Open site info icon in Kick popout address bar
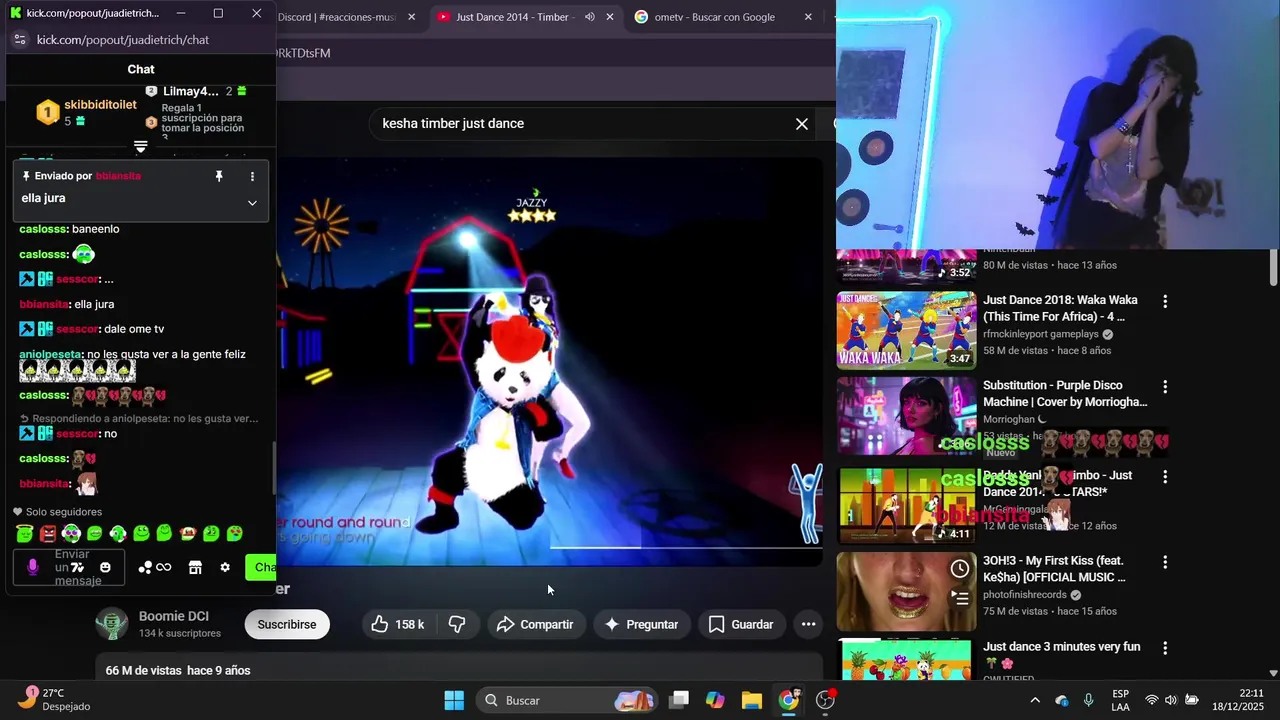 pyautogui.click(x=20, y=40)
